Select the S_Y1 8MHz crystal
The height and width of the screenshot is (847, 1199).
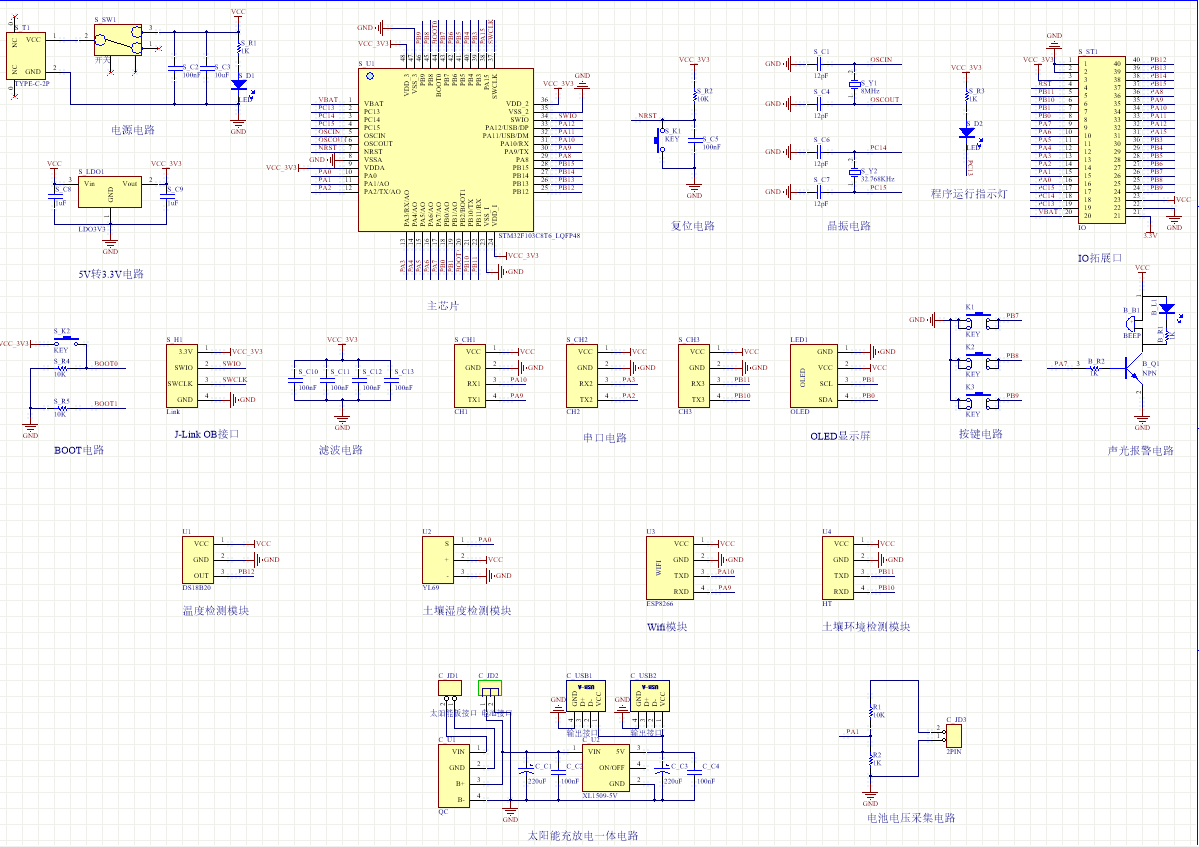(x=854, y=84)
